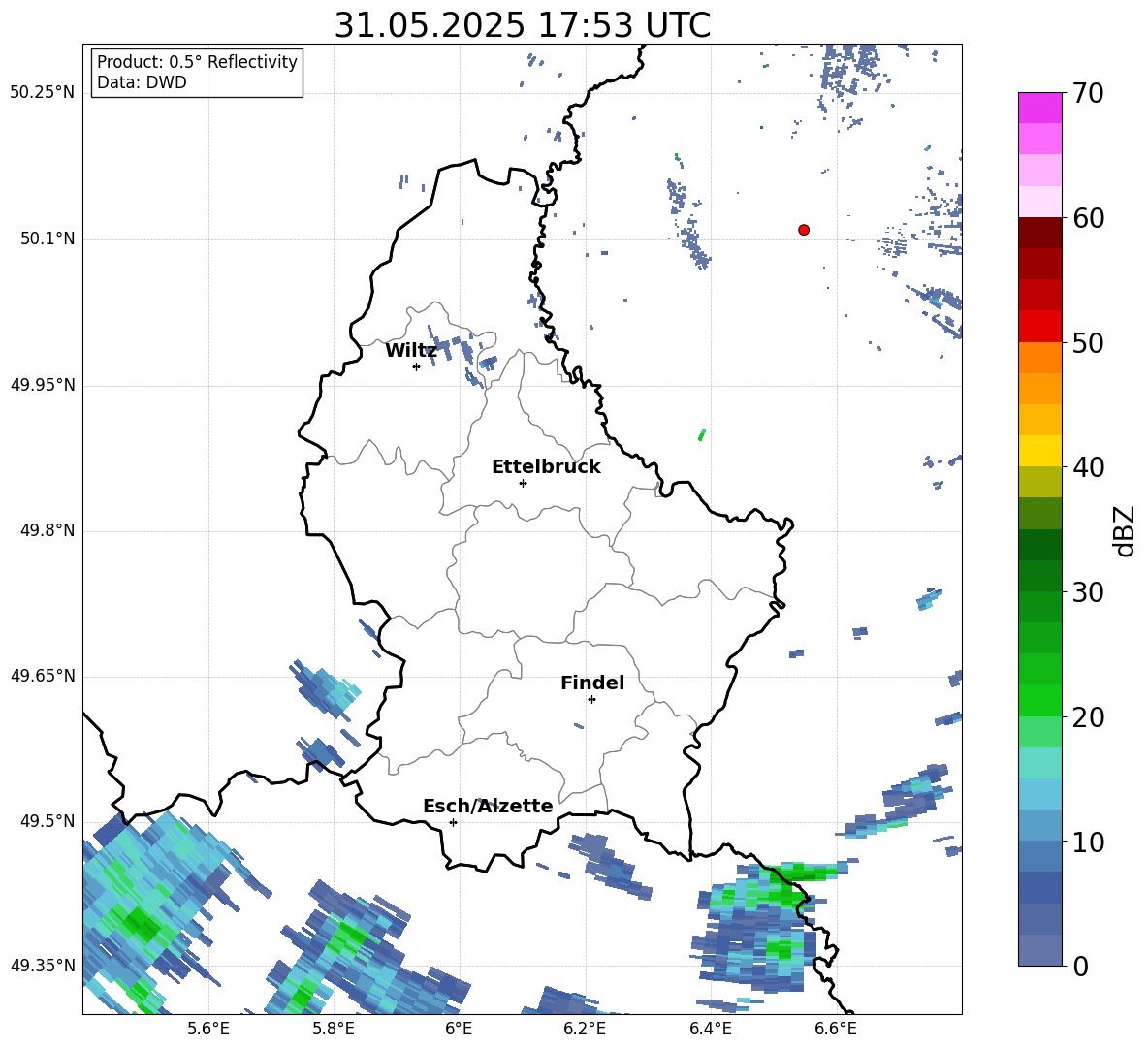Click the Data: DWD text

coord(142,82)
